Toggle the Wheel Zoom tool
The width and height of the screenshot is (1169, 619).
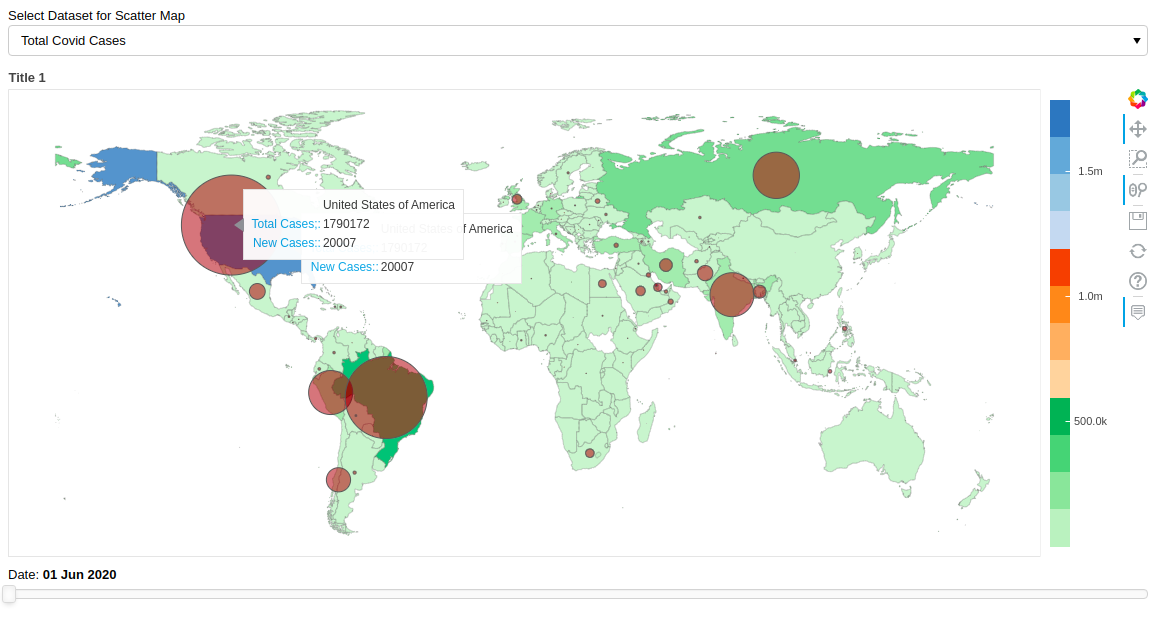point(1137,189)
